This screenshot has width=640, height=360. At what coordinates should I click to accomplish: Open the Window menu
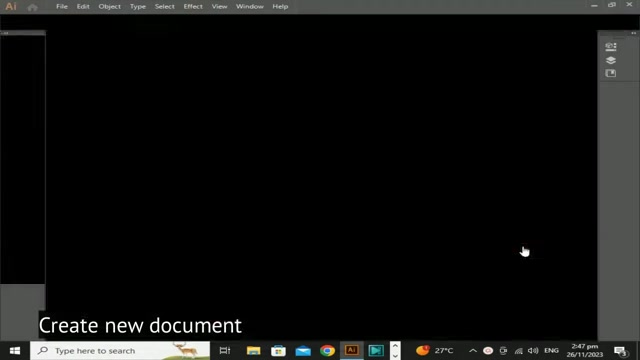tap(249, 7)
